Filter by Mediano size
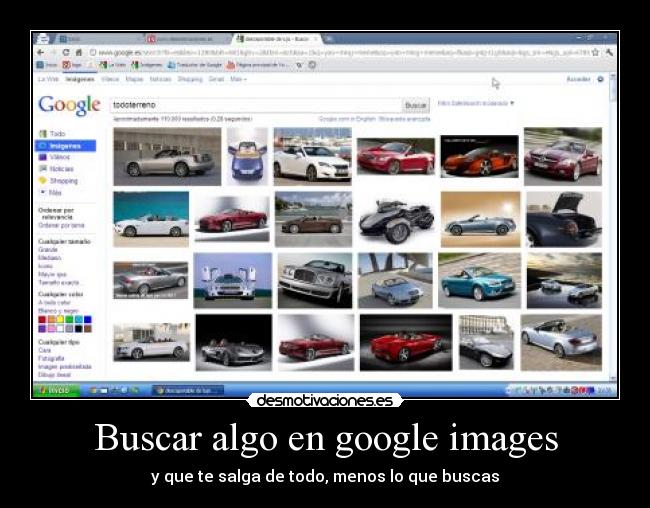This screenshot has height=508, width=650. [x=50, y=258]
